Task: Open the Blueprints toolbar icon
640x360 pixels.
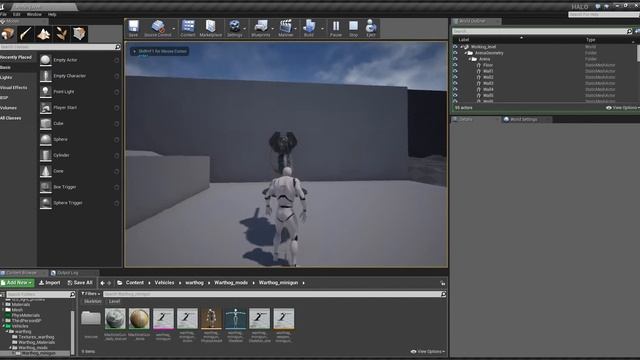Action: (261, 29)
